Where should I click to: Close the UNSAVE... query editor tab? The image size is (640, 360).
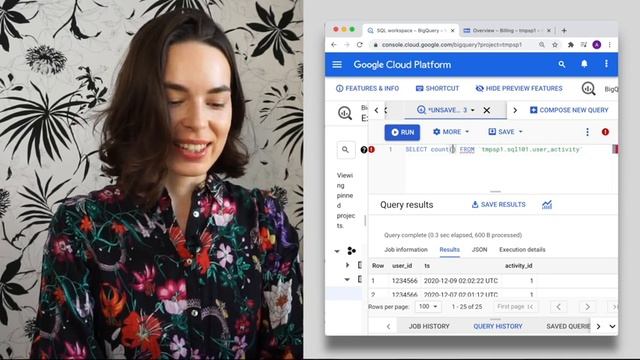487,110
